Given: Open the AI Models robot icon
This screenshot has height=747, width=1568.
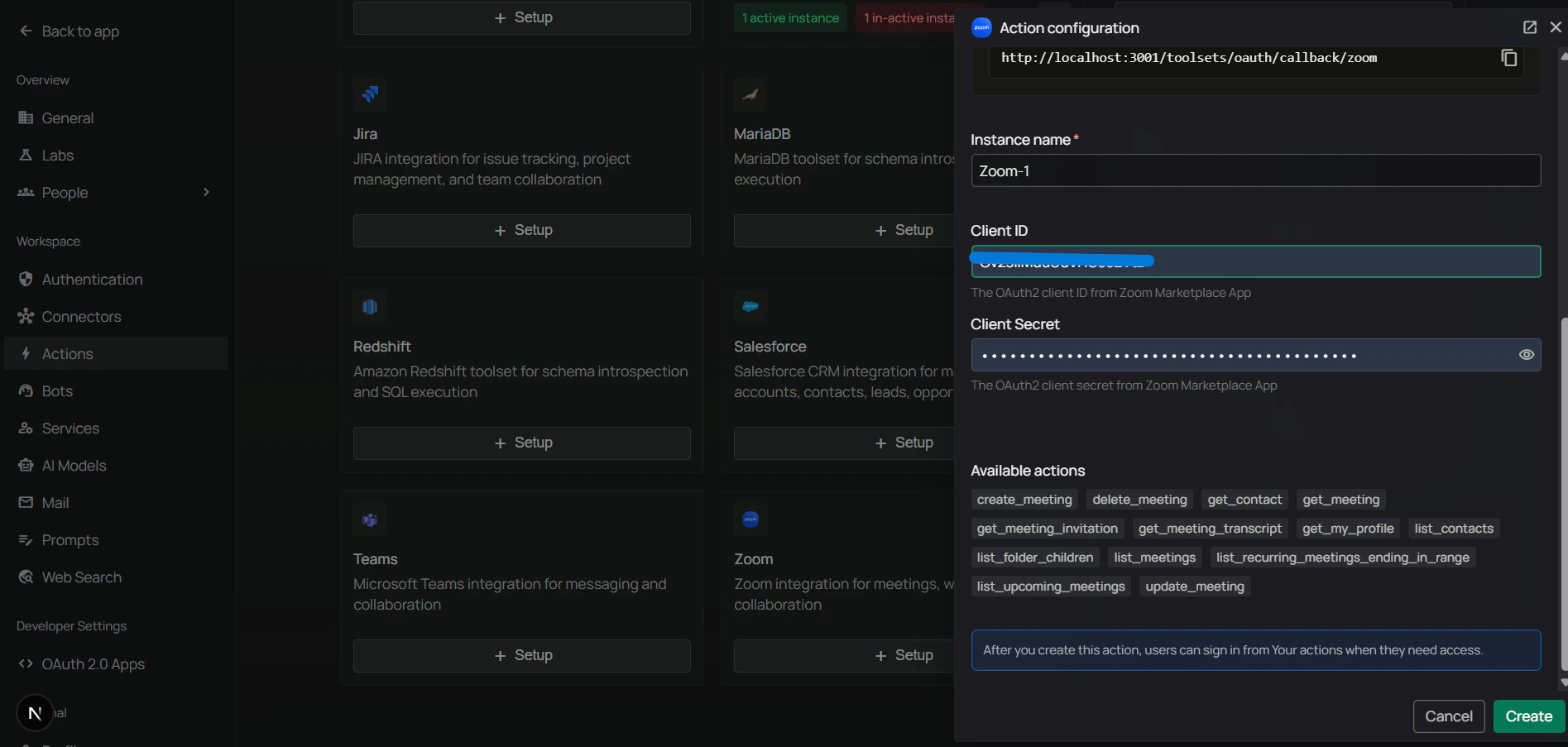Looking at the screenshot, I should coord(26,465).
